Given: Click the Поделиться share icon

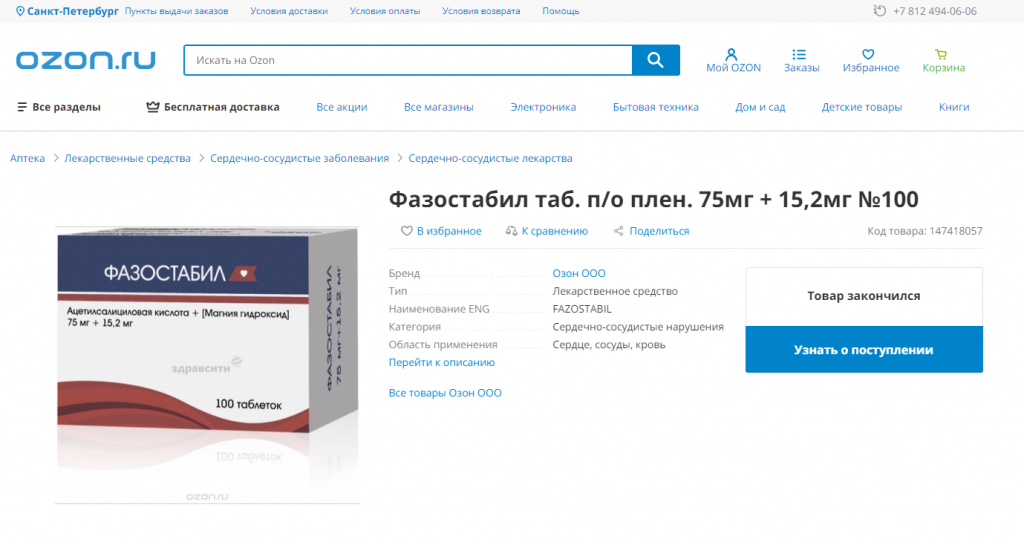Looking at the screenshot, I should pos(618,231).
